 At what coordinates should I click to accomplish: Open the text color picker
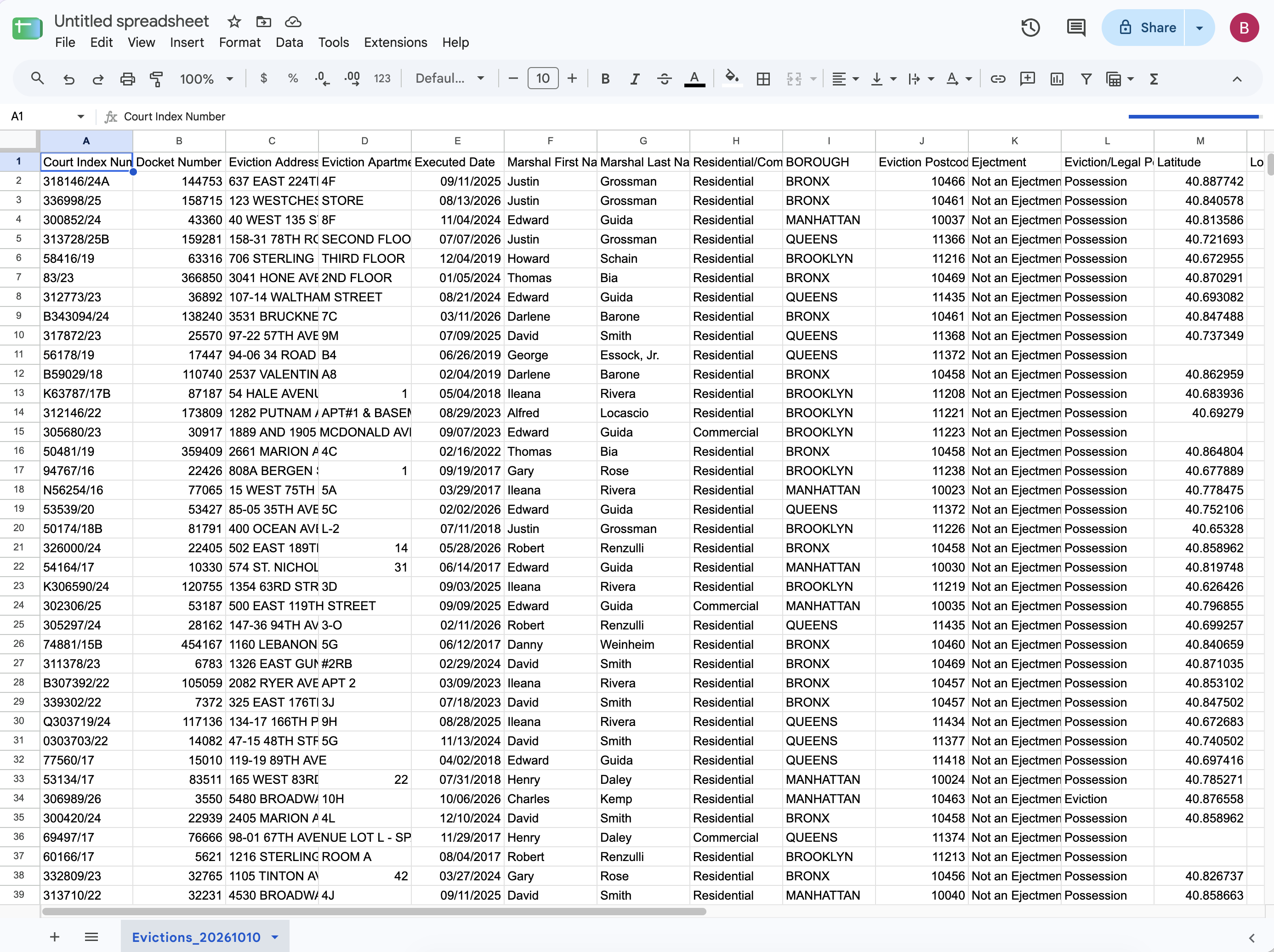tap(694, 78)
